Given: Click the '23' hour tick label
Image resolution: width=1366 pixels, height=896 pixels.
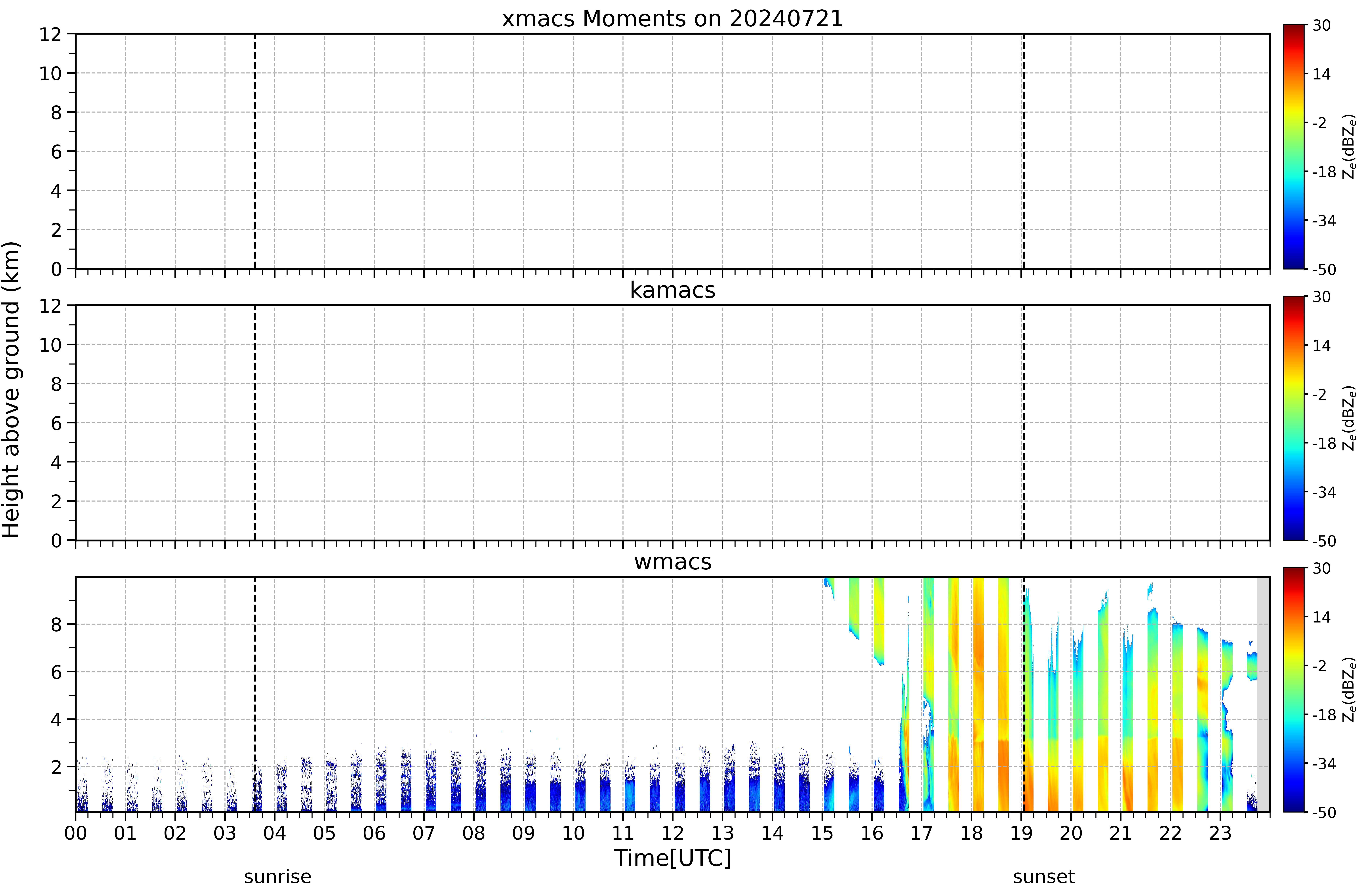Looking at the screenshot, I should point(1220,833).
